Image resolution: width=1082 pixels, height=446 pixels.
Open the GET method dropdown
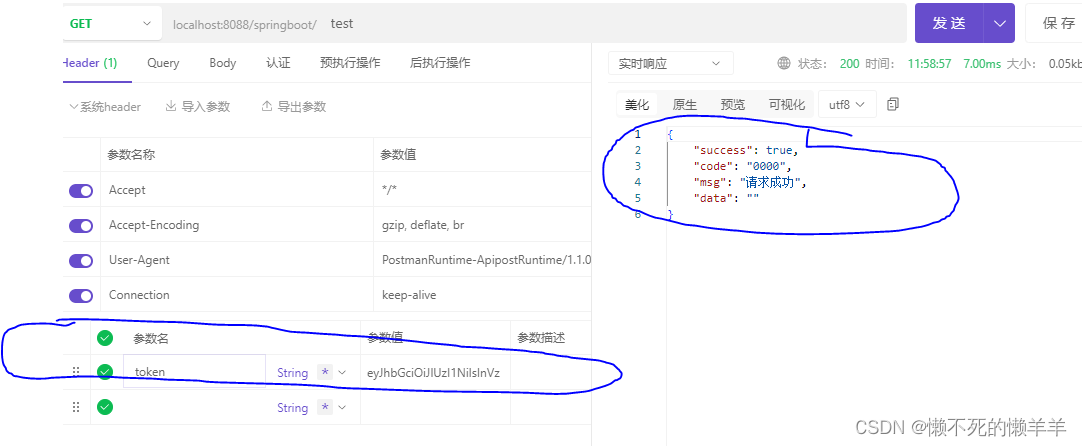pyautogui.click(x=110, y=23)
